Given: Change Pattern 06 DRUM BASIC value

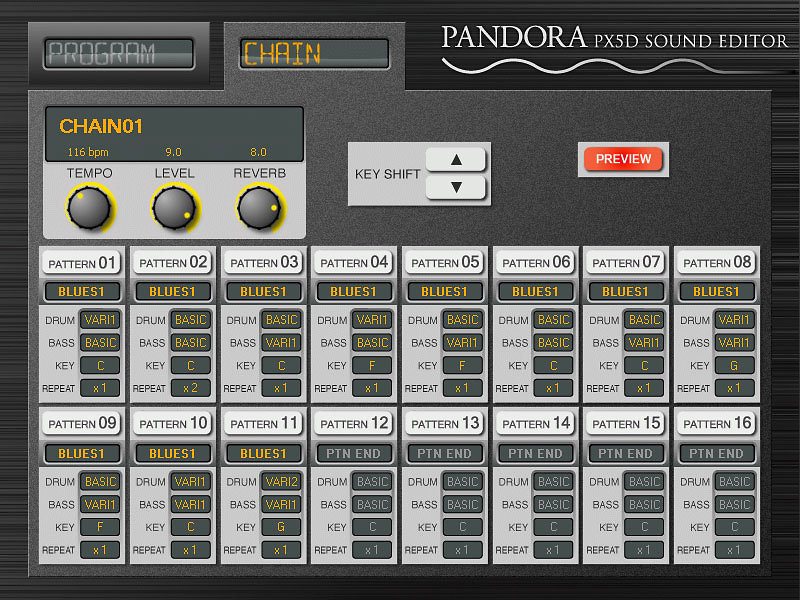Looking at the screenshot, I should tap(554, 320).
